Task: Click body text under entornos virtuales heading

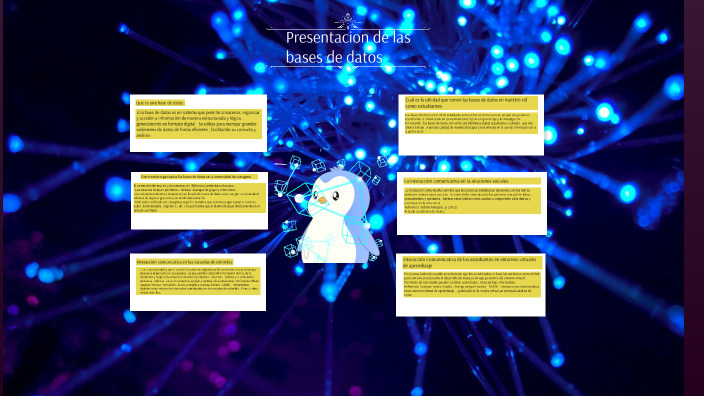Action: click(472, 284)
